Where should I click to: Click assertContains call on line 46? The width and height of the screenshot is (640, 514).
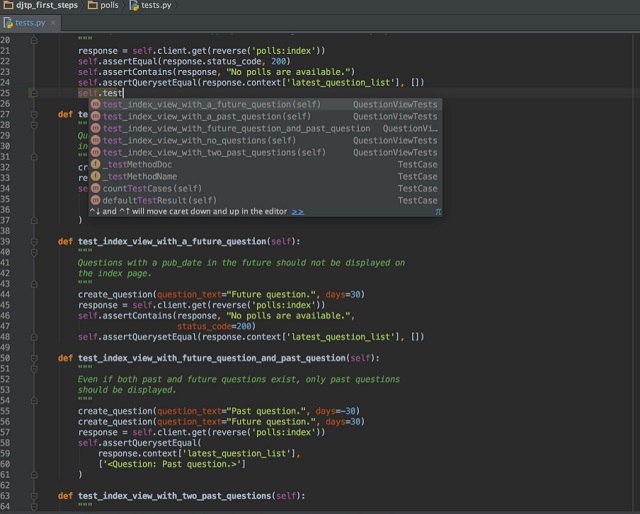click(x=137, y=316)
